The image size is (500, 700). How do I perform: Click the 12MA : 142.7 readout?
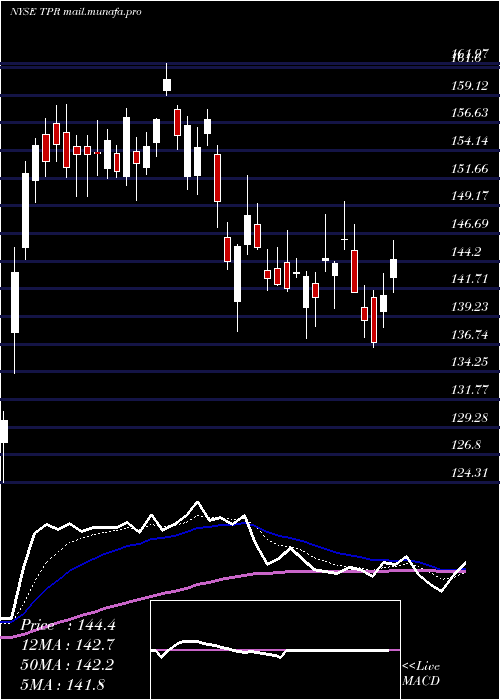(67, 645)
